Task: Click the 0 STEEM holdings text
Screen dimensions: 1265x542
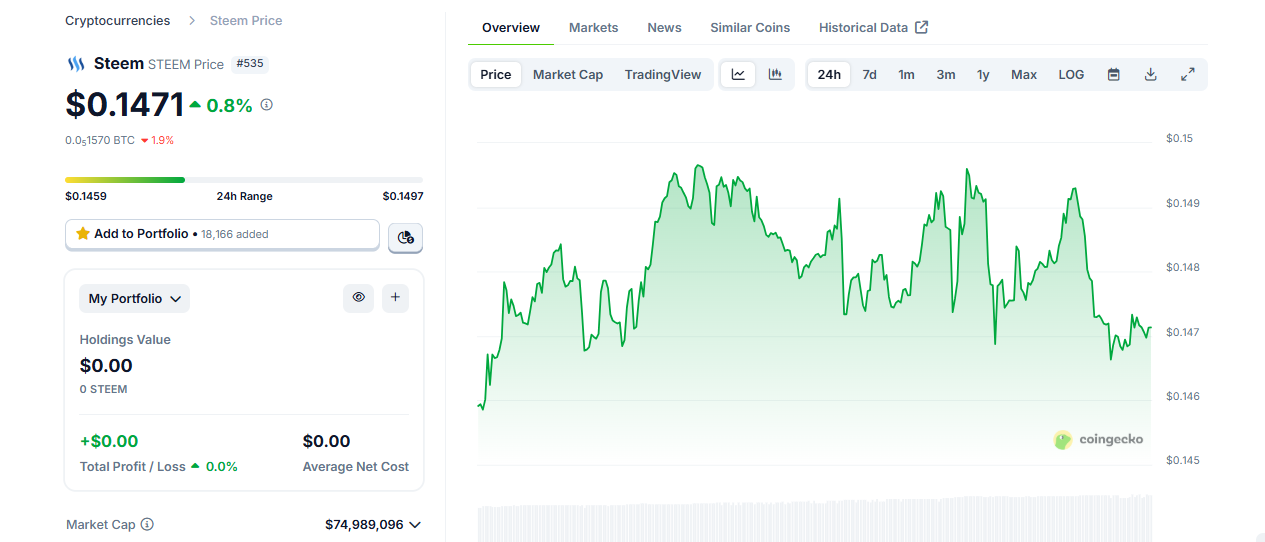Action: coord(104,389)
